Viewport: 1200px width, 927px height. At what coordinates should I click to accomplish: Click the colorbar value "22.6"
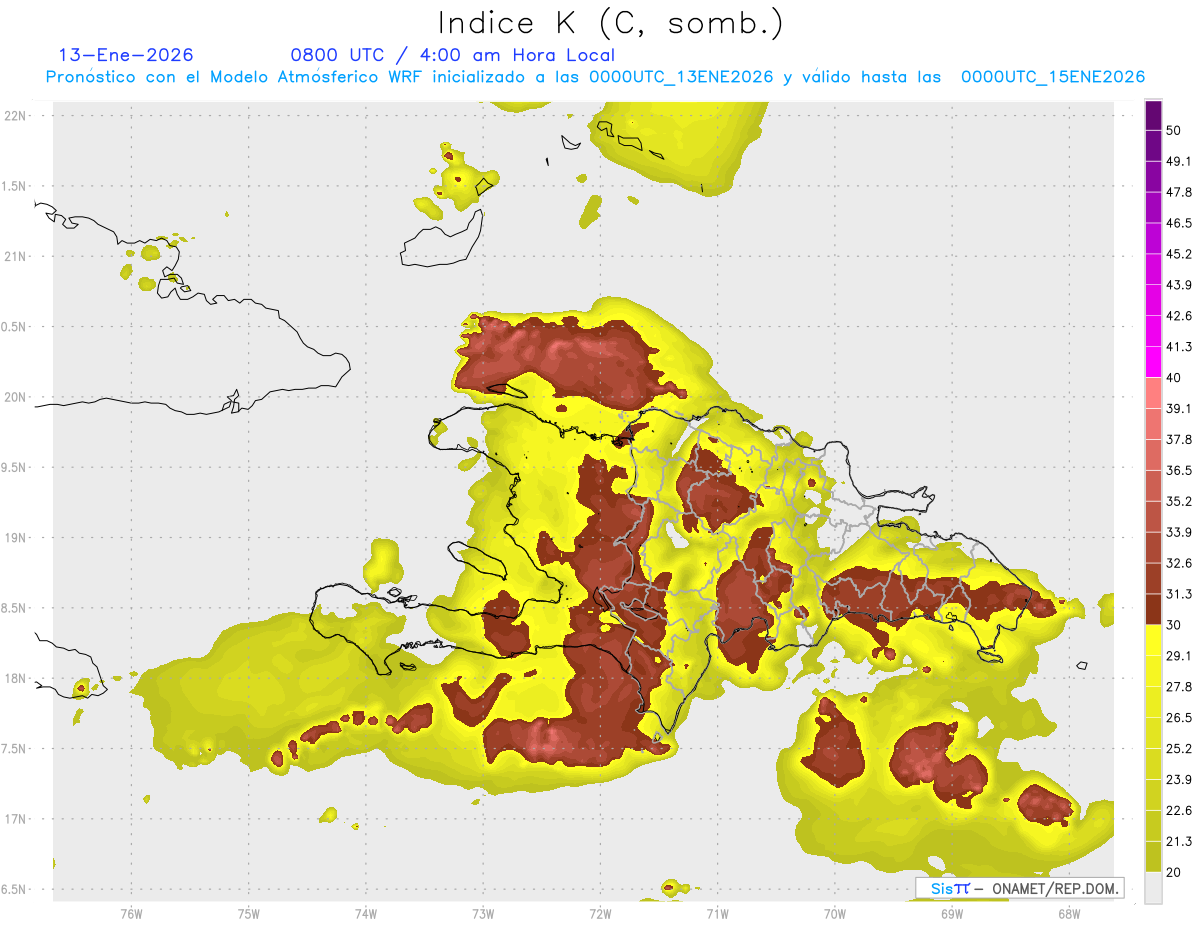[1179, 811]
